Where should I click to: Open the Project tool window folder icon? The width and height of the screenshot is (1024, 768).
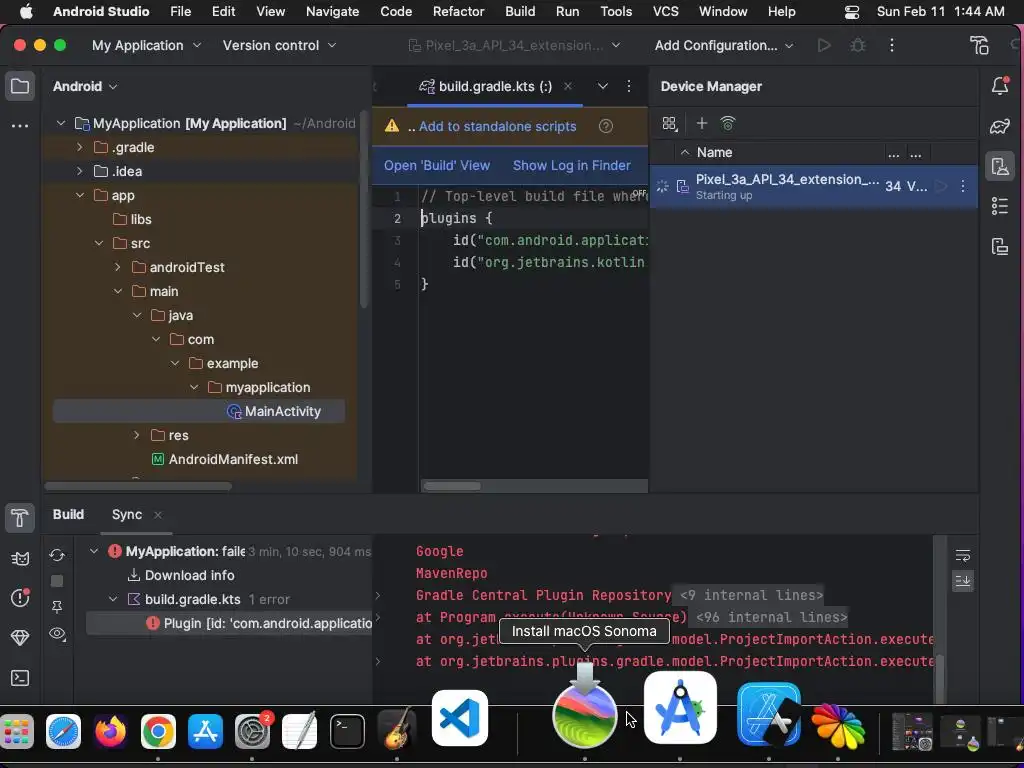click(20, 86)
